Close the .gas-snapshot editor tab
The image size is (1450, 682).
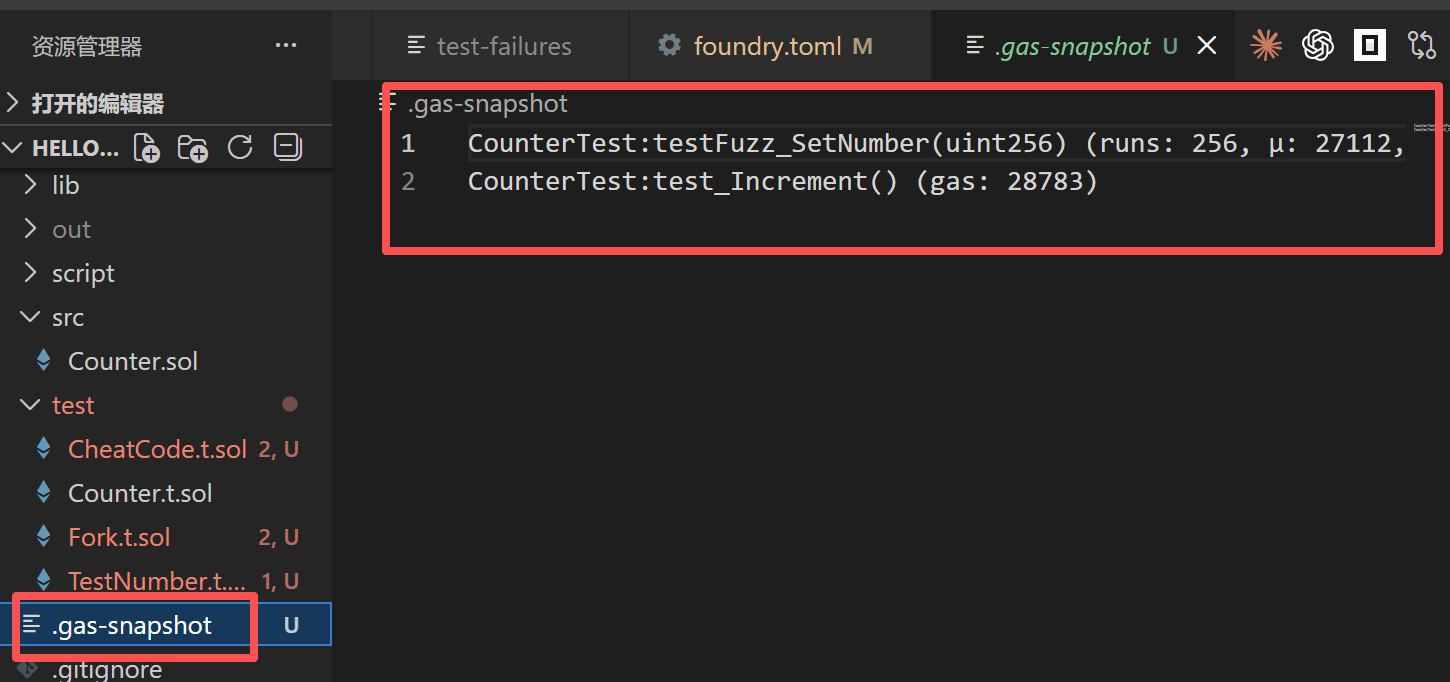[x=1207, y=46]
